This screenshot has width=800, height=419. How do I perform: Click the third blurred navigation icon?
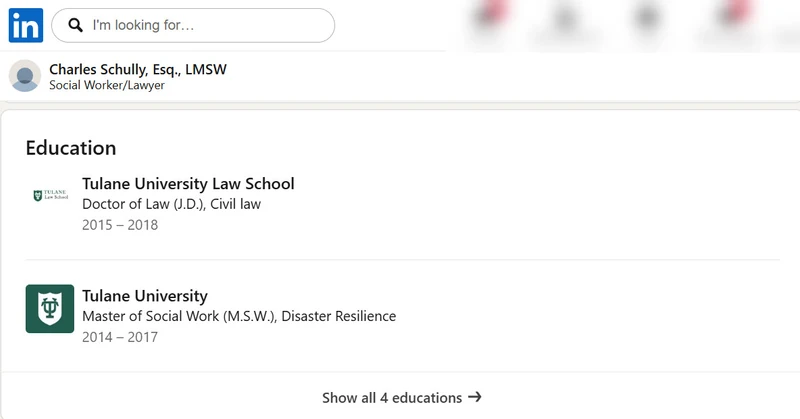pos(647,18)
